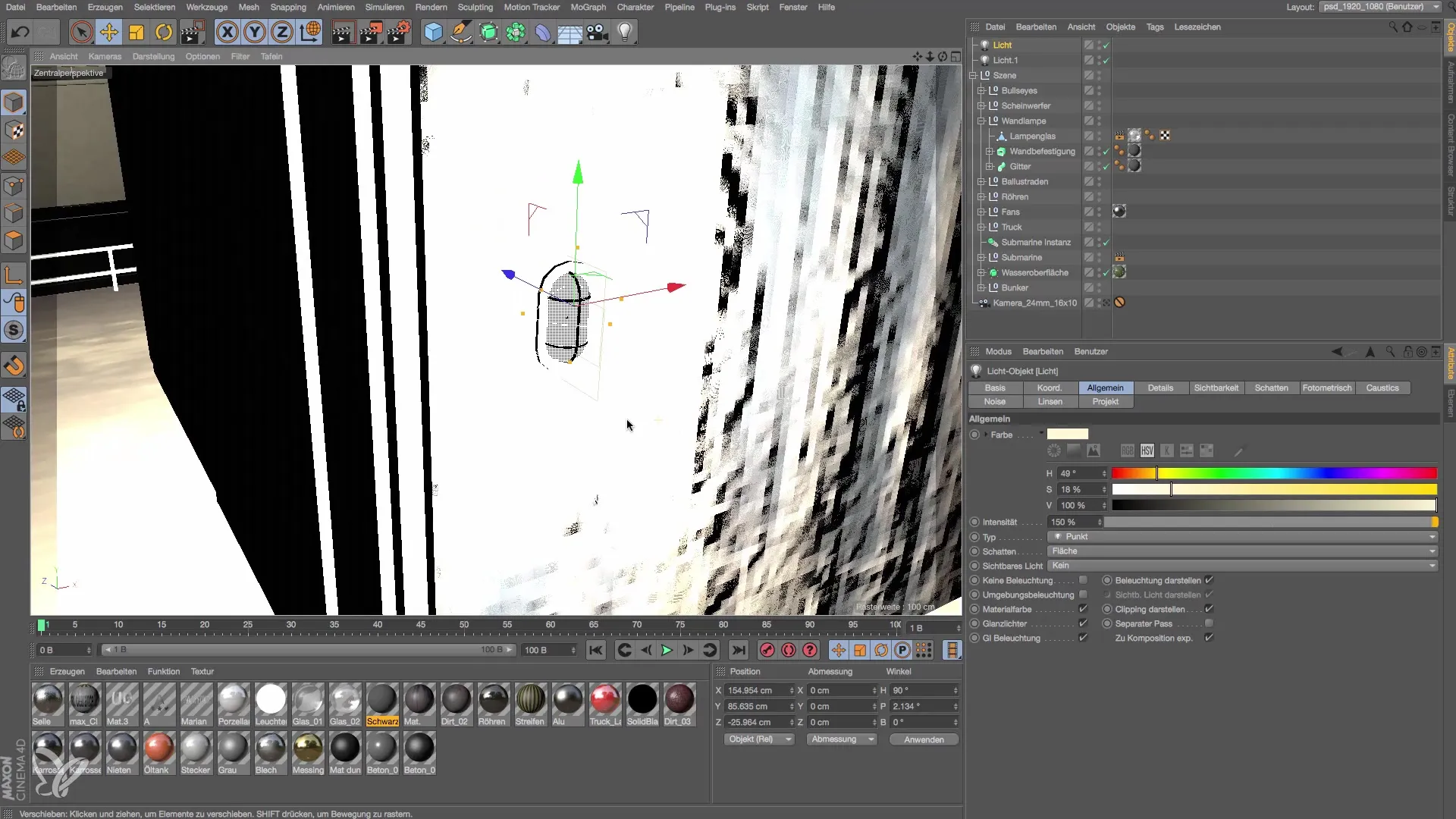Screen dimensions: 1456x819
Task: Click Anwenden button
Action: 924,739
